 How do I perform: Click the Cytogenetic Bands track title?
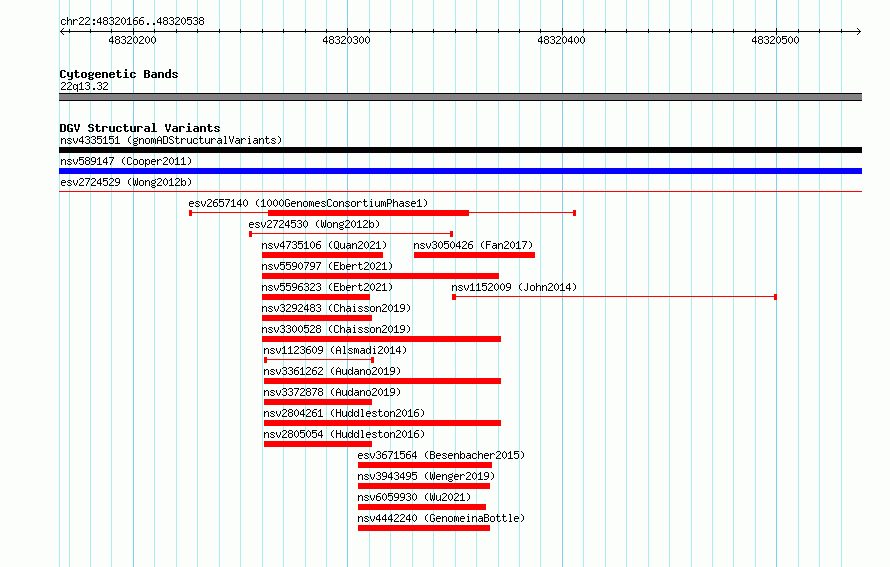(119, 74)
